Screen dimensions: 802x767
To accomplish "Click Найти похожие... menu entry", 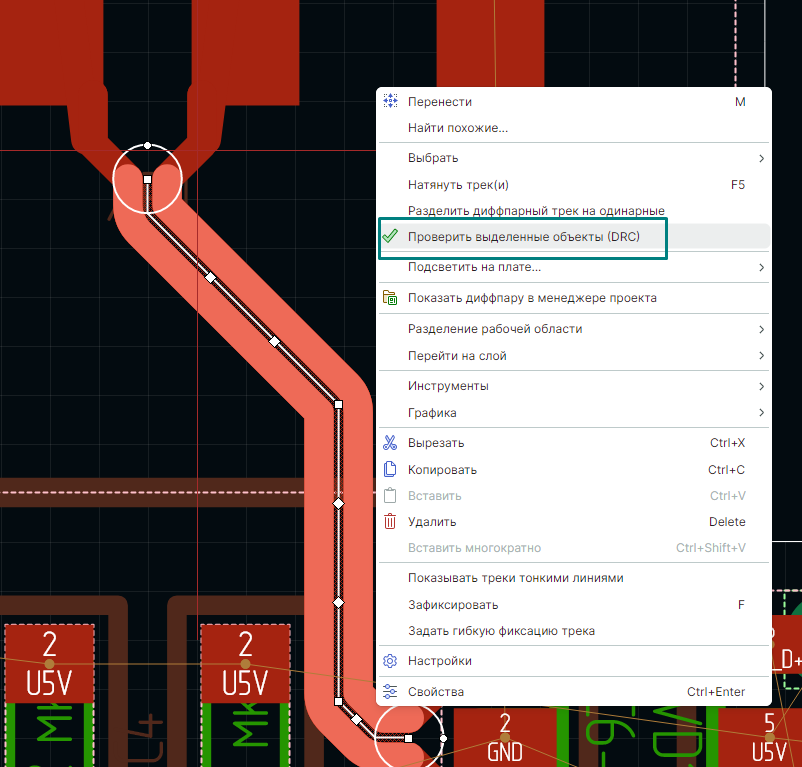I will (x=457, y=128).
